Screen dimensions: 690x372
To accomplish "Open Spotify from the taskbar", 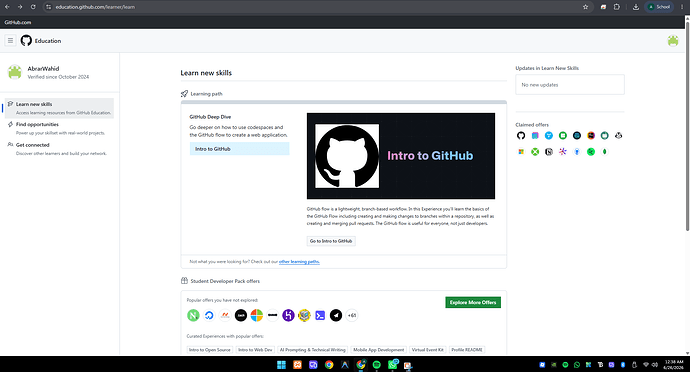I will (x=377, y=365).
